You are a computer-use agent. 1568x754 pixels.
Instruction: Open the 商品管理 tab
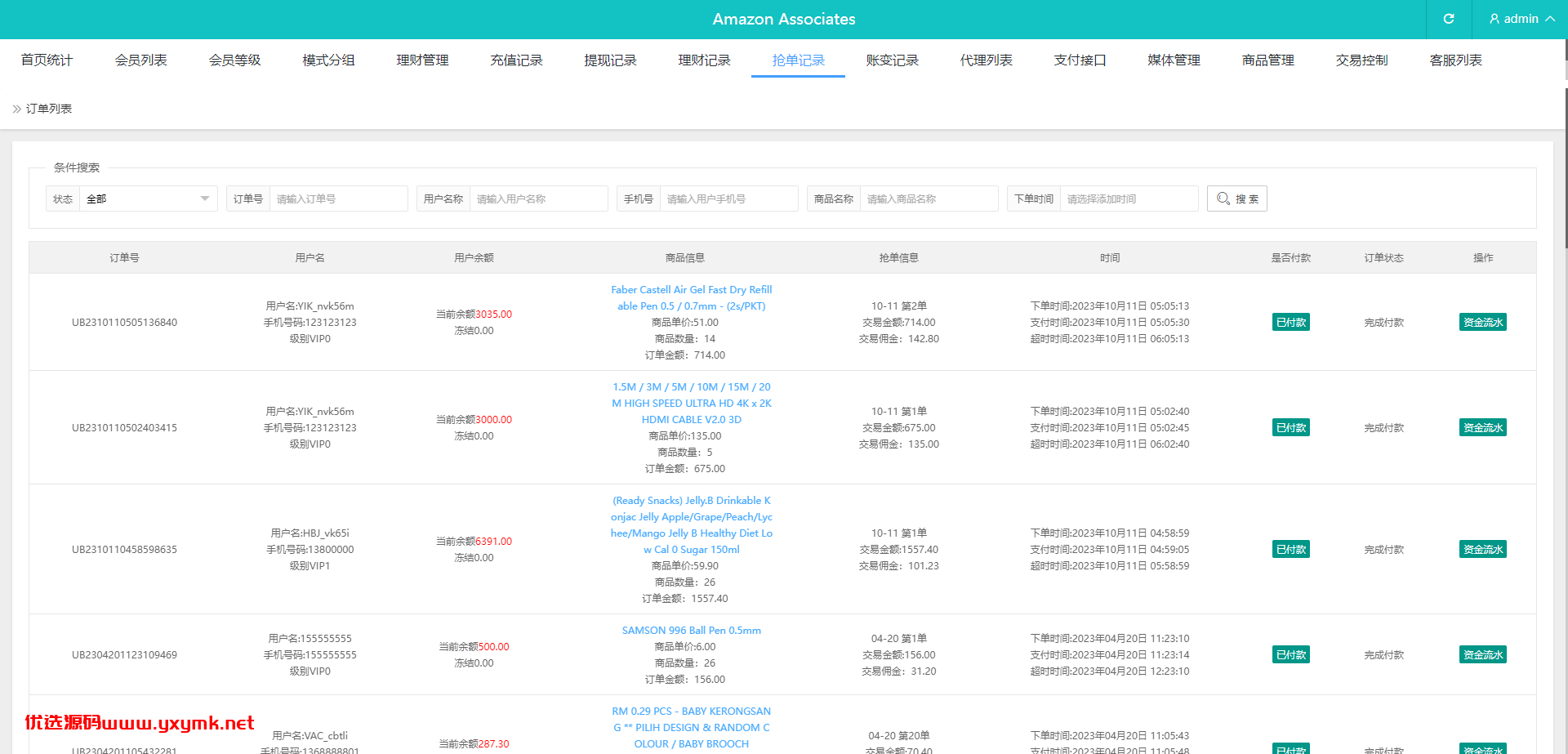point(1268,60)
